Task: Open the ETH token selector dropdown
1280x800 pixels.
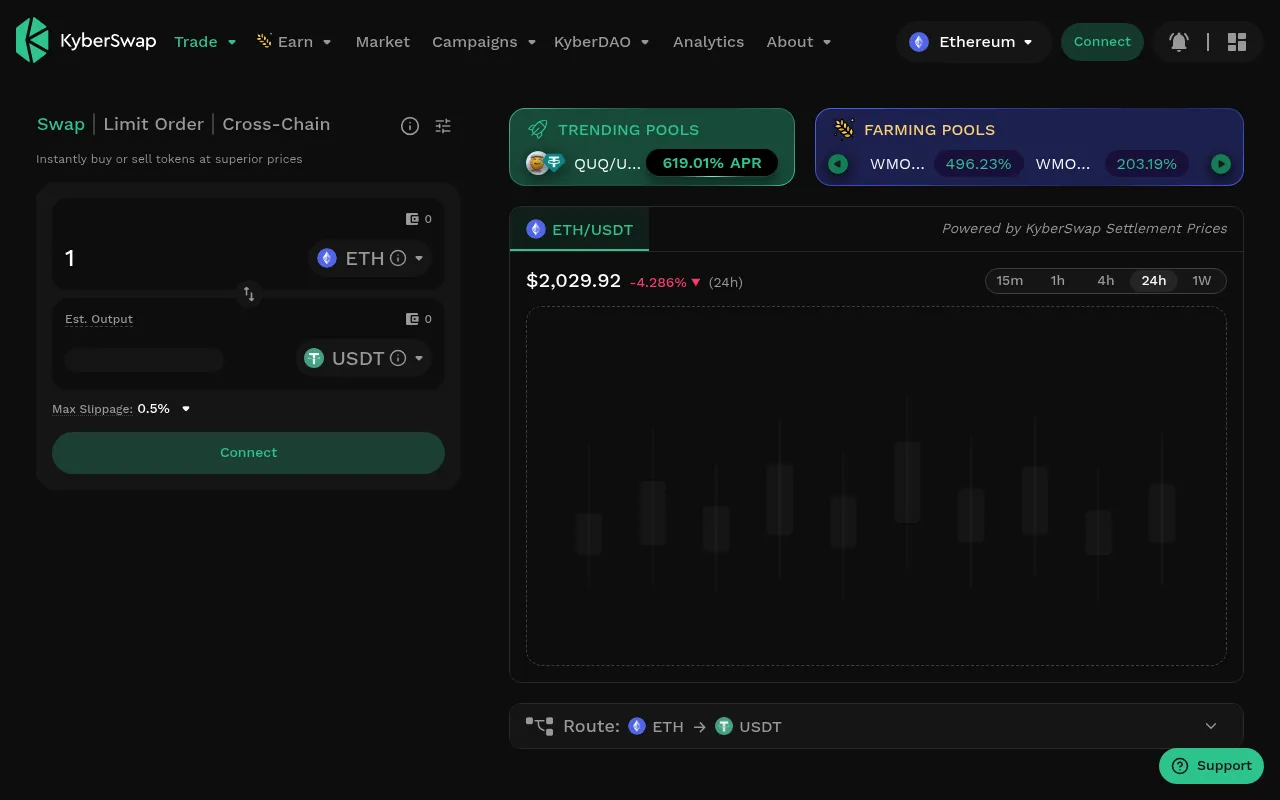Action: coord(370,258)
